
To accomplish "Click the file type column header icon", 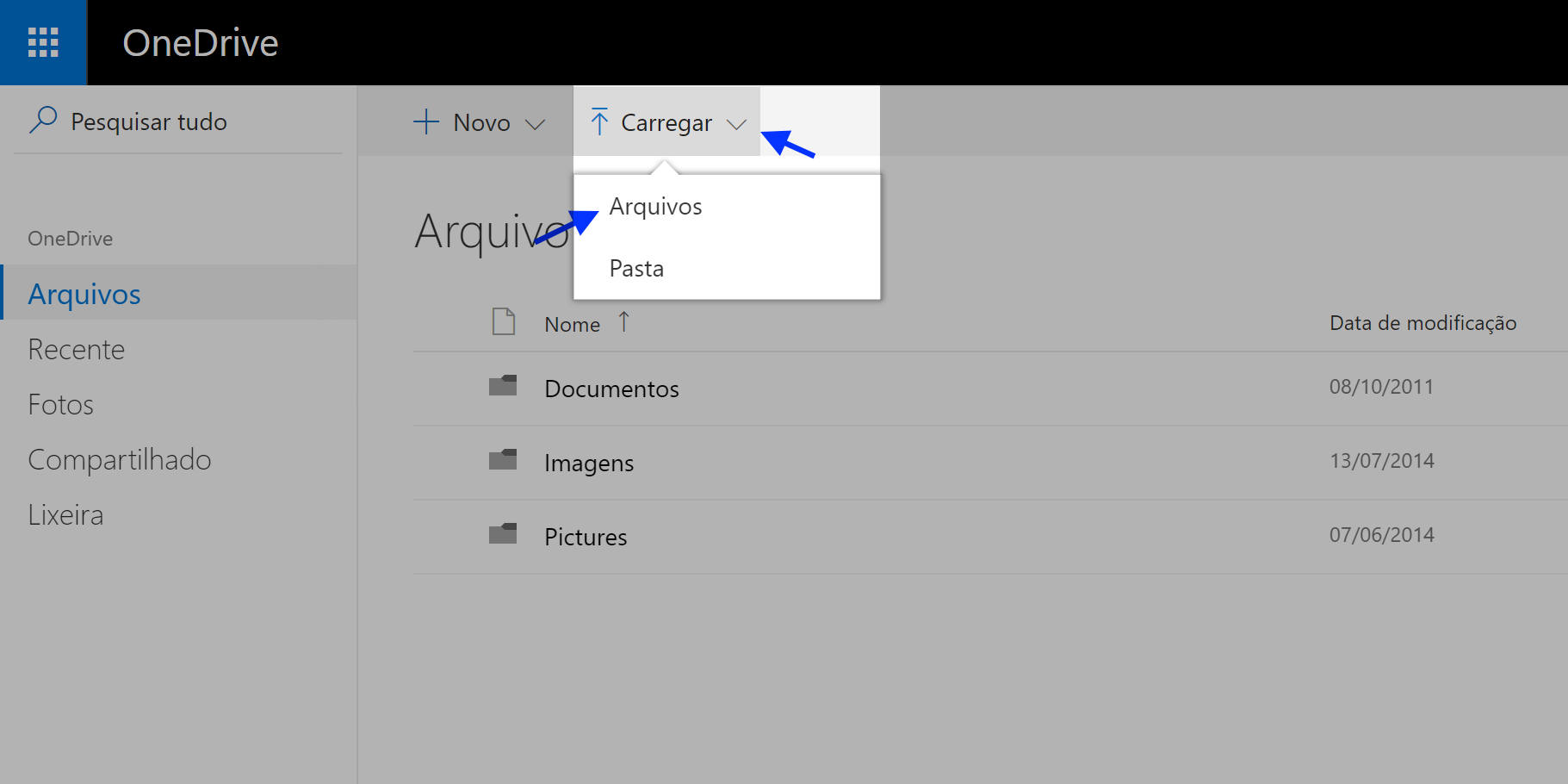I will pos(504,321).
